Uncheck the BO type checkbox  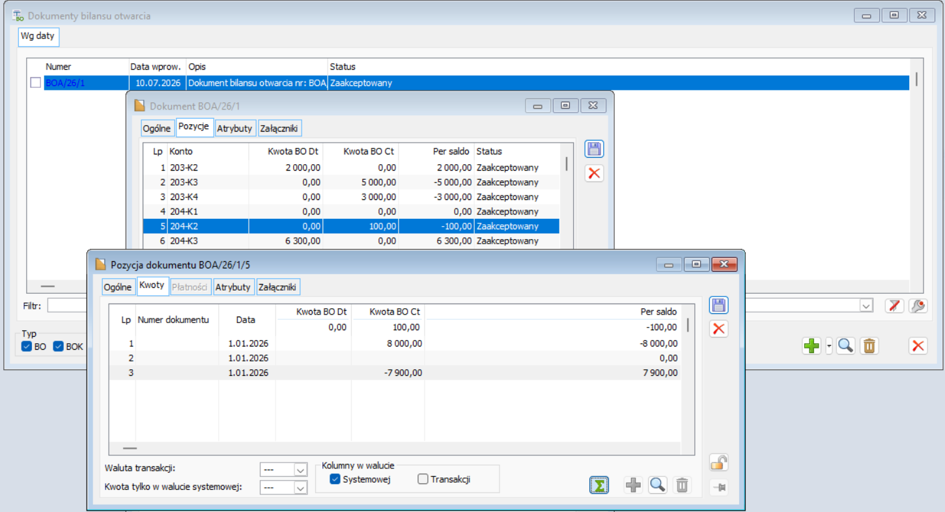click(x=27, y=346)
